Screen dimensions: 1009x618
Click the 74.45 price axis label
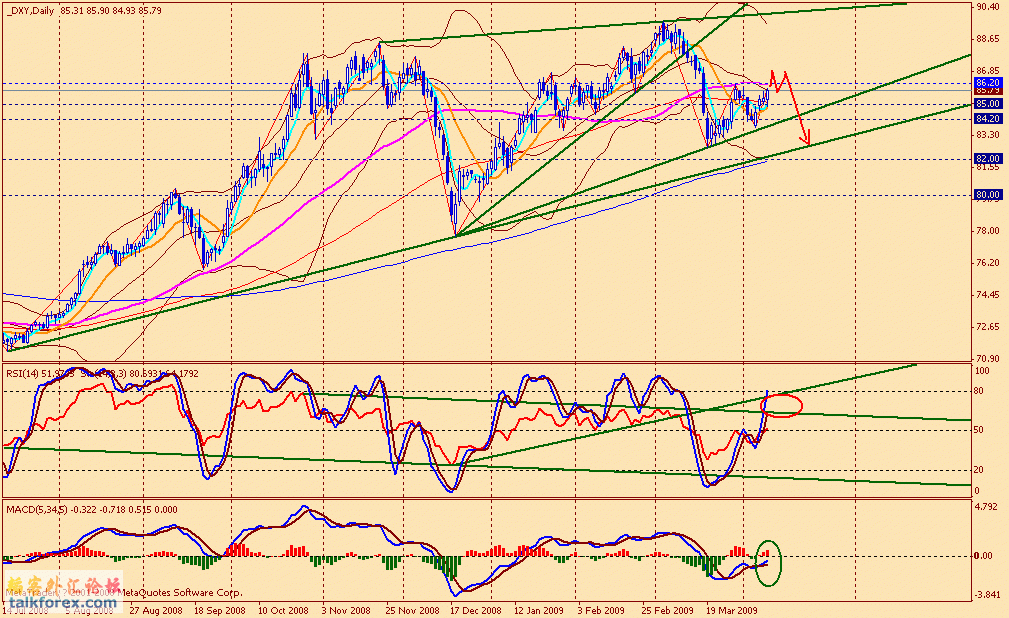point(988,295)
